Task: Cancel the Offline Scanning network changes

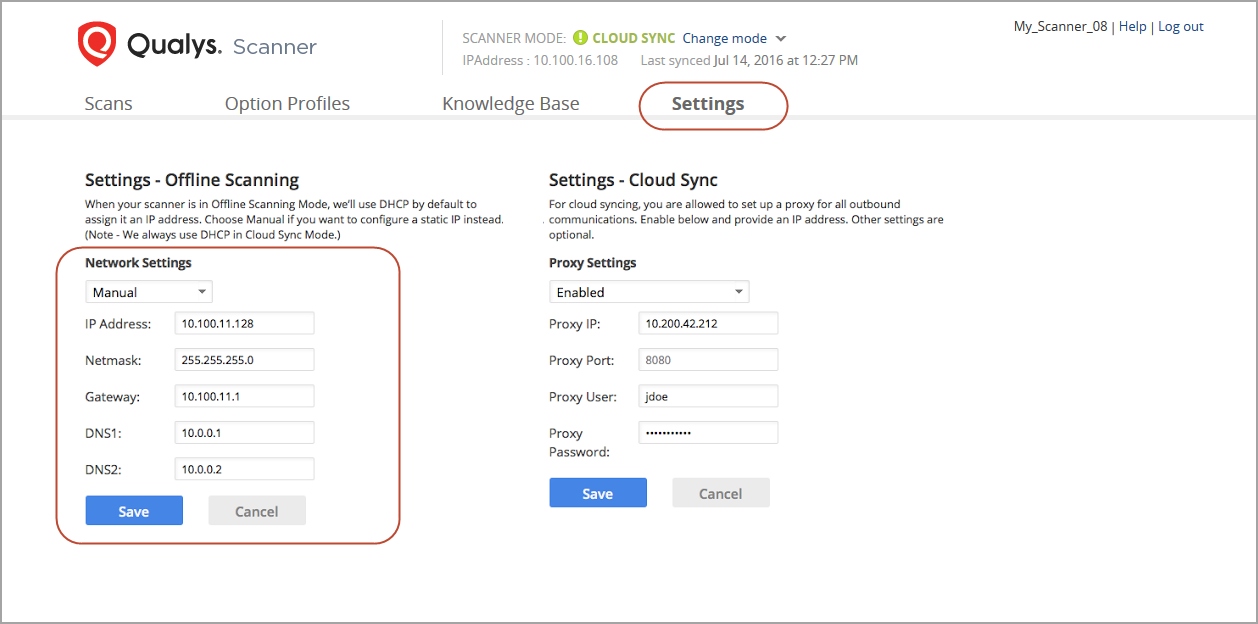Action: tap(256, 511)
